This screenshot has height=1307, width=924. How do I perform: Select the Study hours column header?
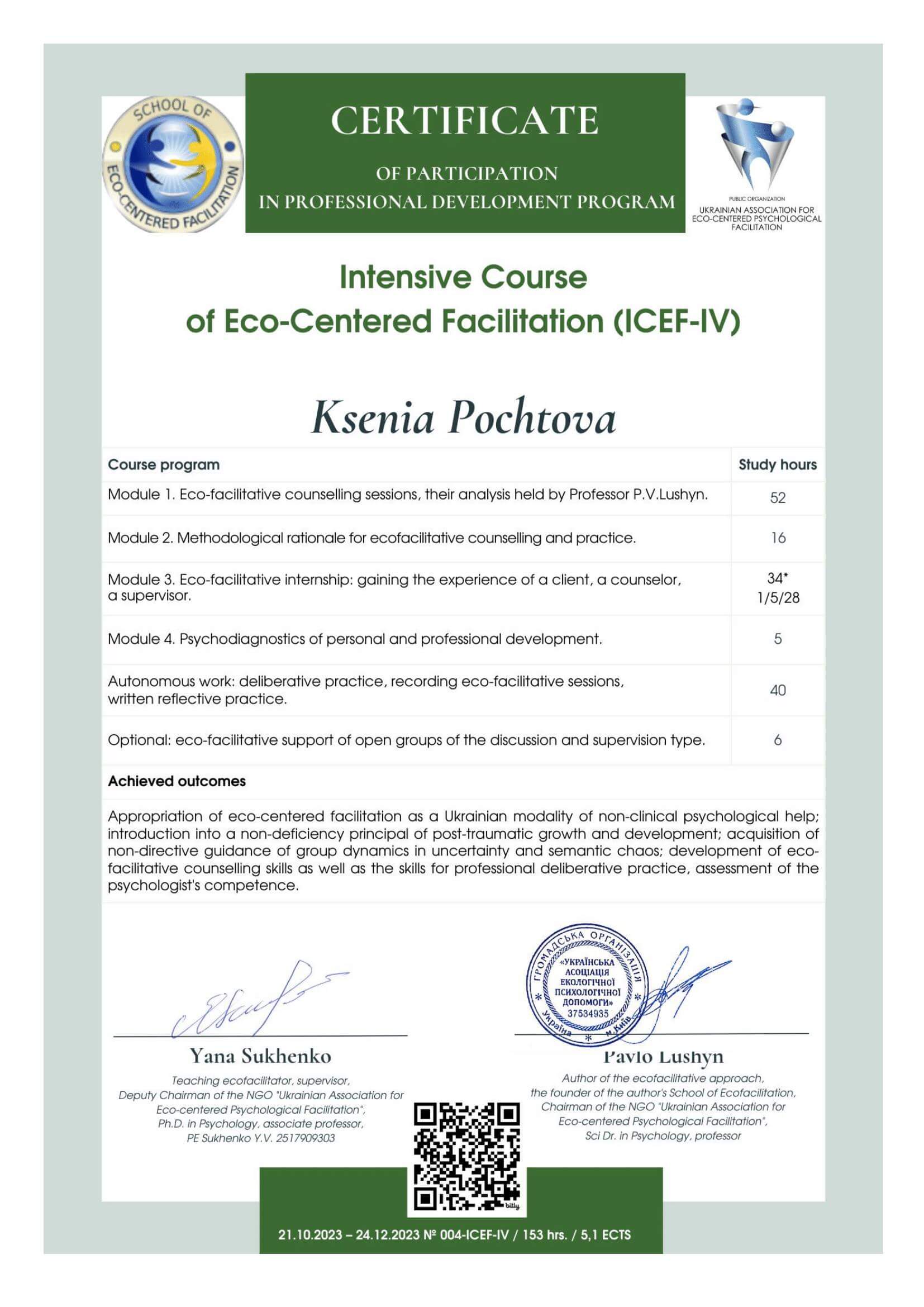point(777,464)
